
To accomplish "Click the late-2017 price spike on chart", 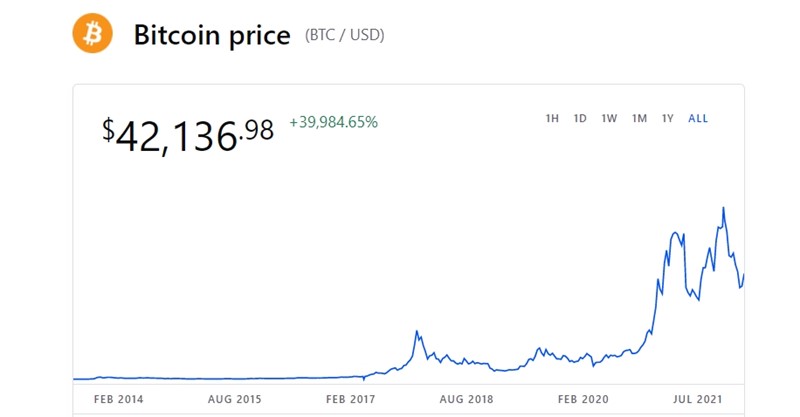I will click(x=417, y=331).
